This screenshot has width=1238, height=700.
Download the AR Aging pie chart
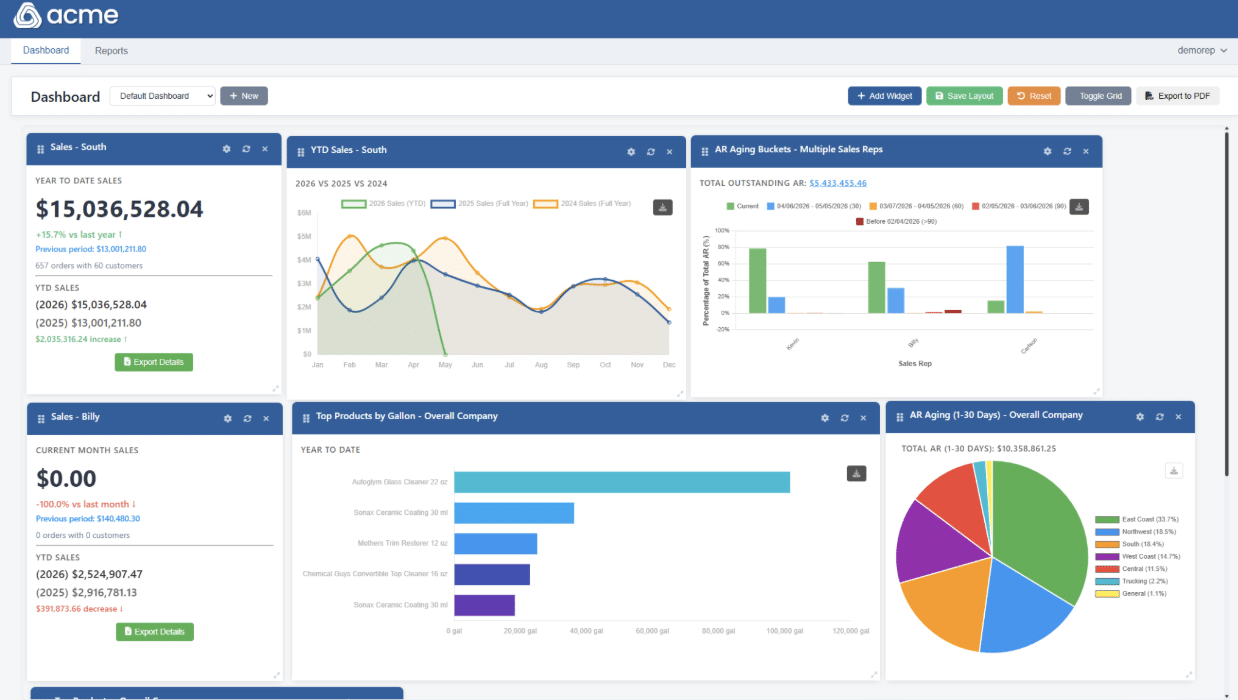pos(1175,471)
